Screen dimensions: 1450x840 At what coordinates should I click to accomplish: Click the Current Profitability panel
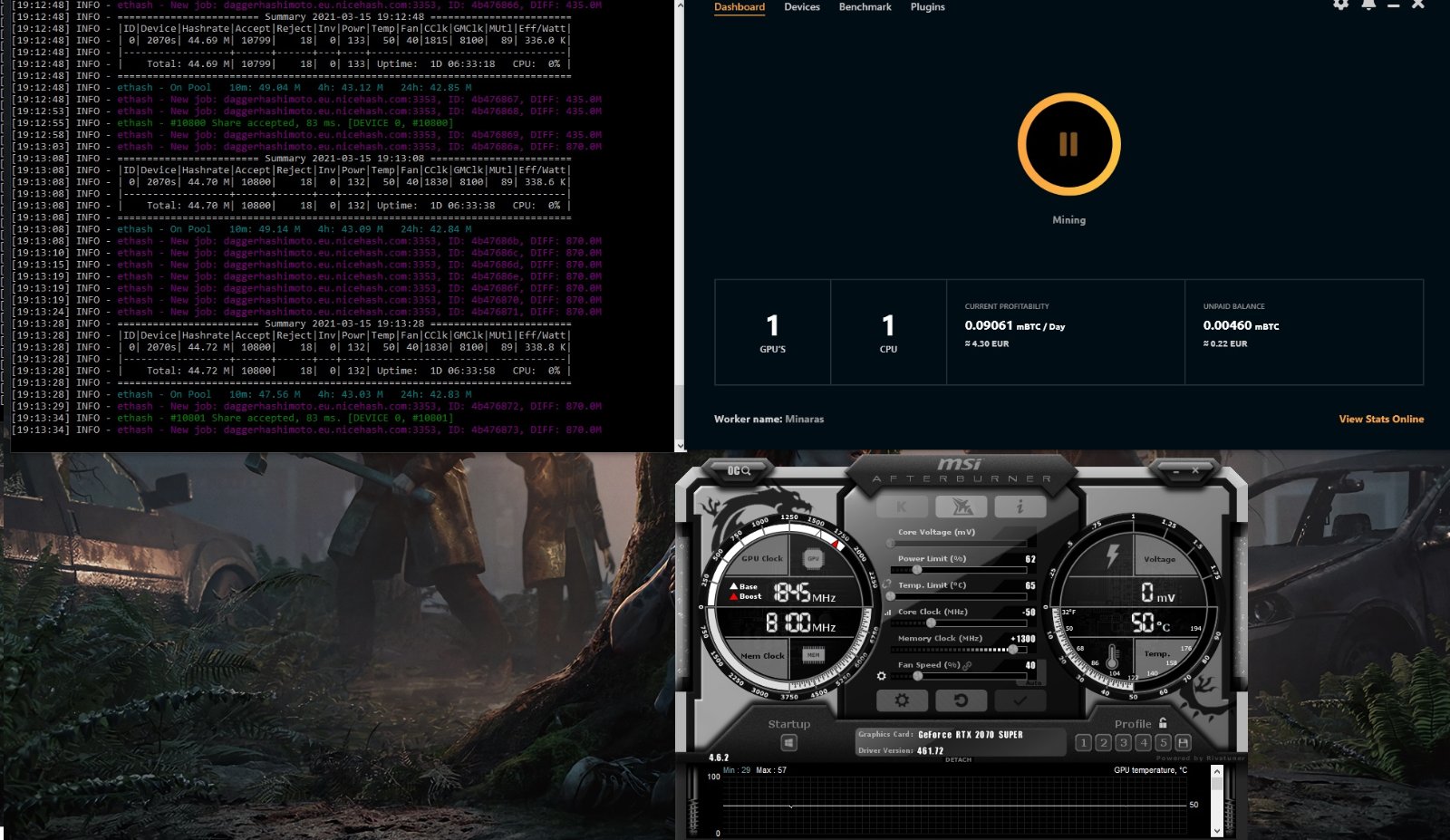coord(1066,333)
